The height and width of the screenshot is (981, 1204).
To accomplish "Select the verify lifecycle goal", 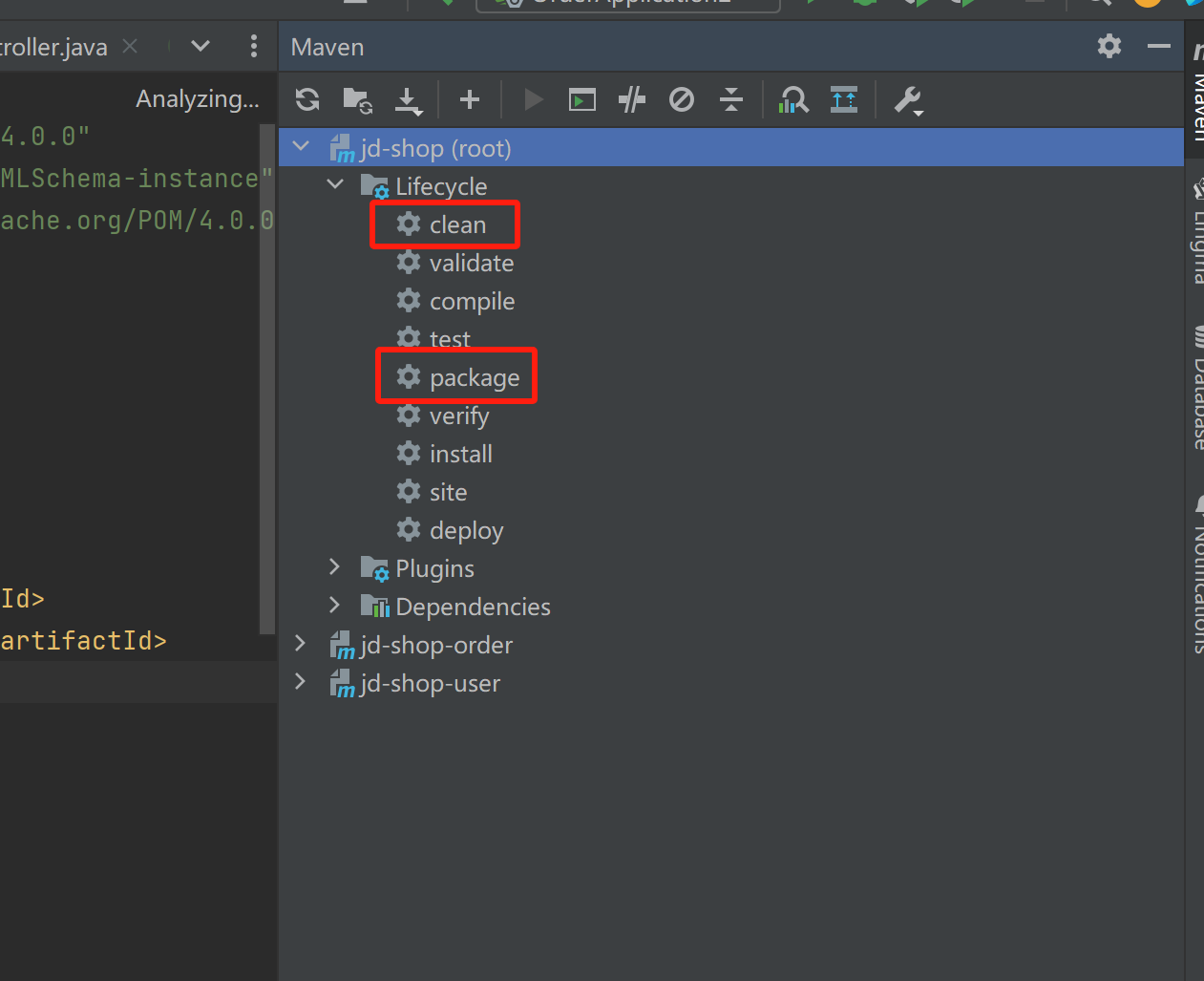I will pyautogui.click(x=443, y=416).
